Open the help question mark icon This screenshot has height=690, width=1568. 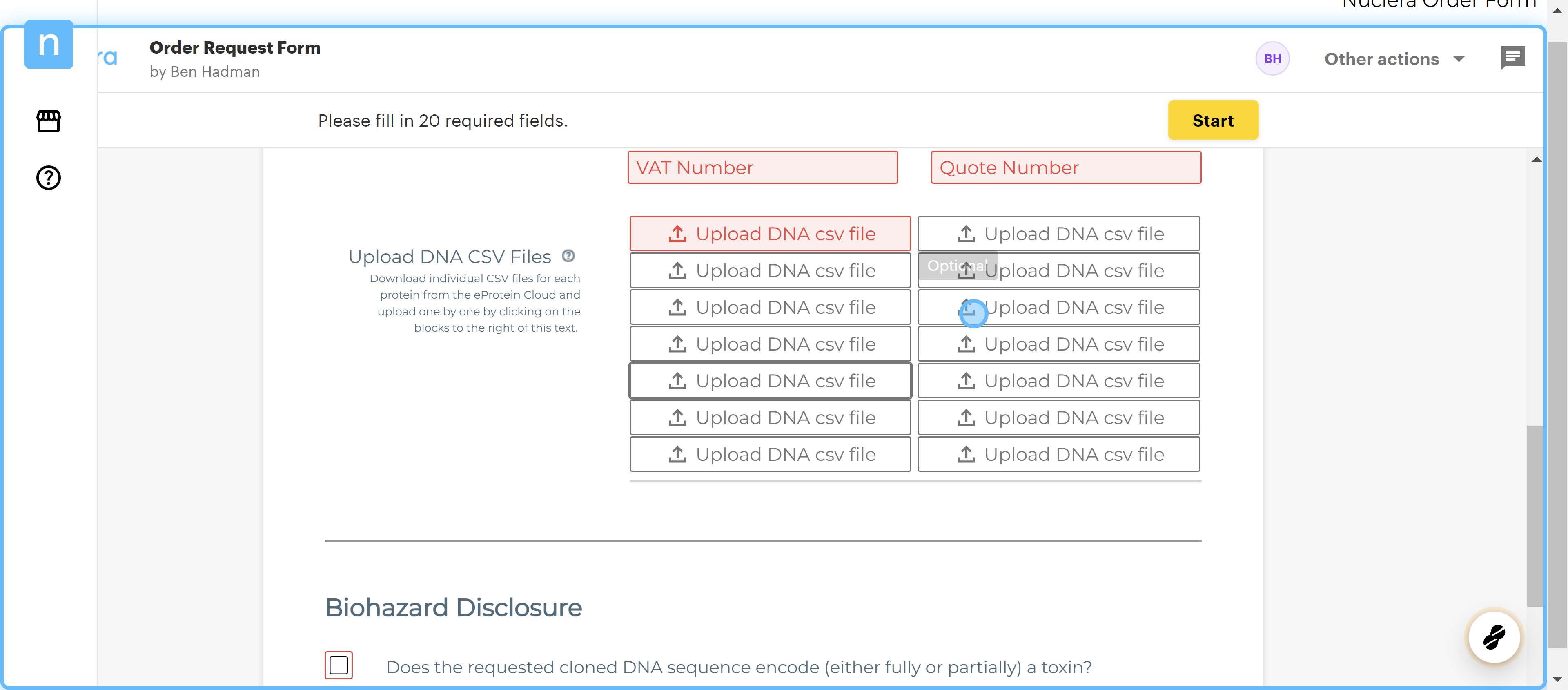coord(48,178)
